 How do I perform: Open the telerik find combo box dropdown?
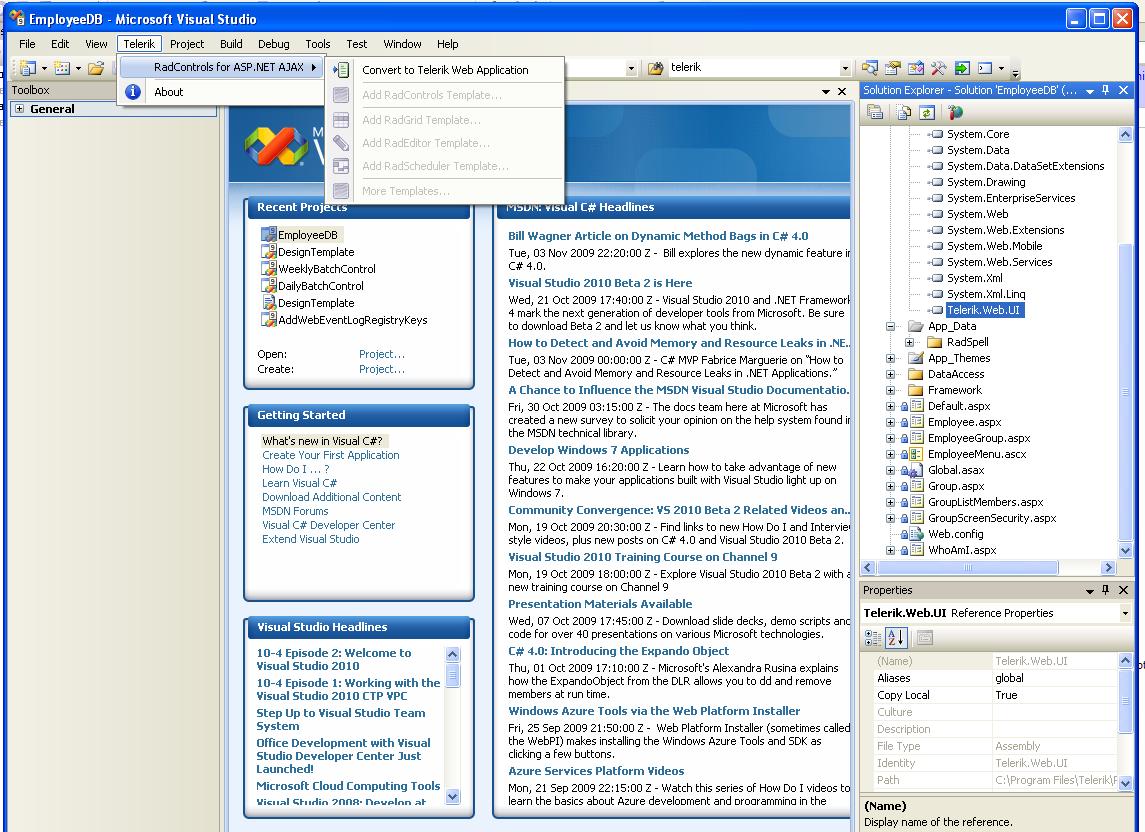845,68
